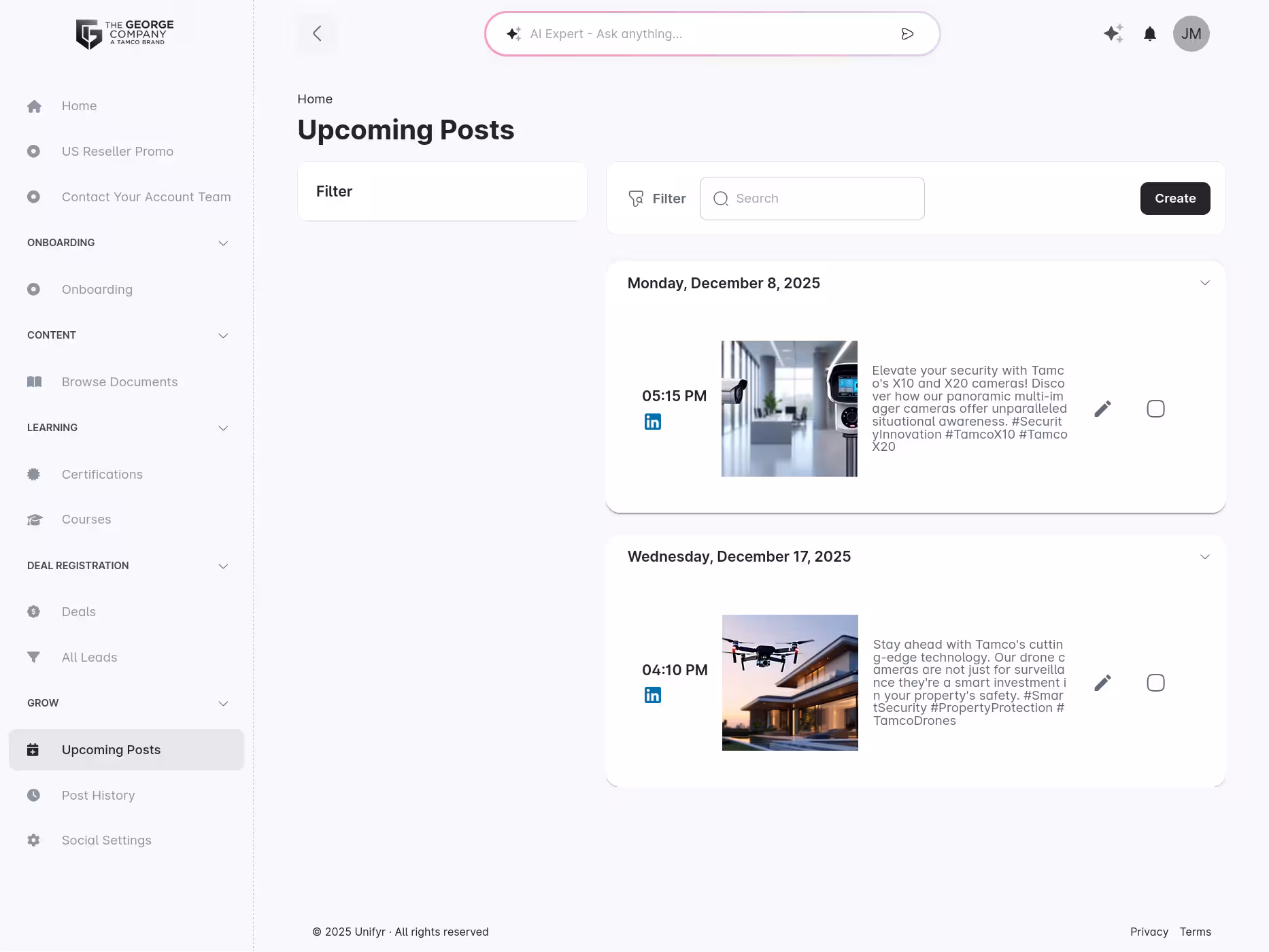Viewport: 1269px width, 952px height.
Task: Click the Certifications badge icon
Action: pyautogui.click(x=34, y=474)
